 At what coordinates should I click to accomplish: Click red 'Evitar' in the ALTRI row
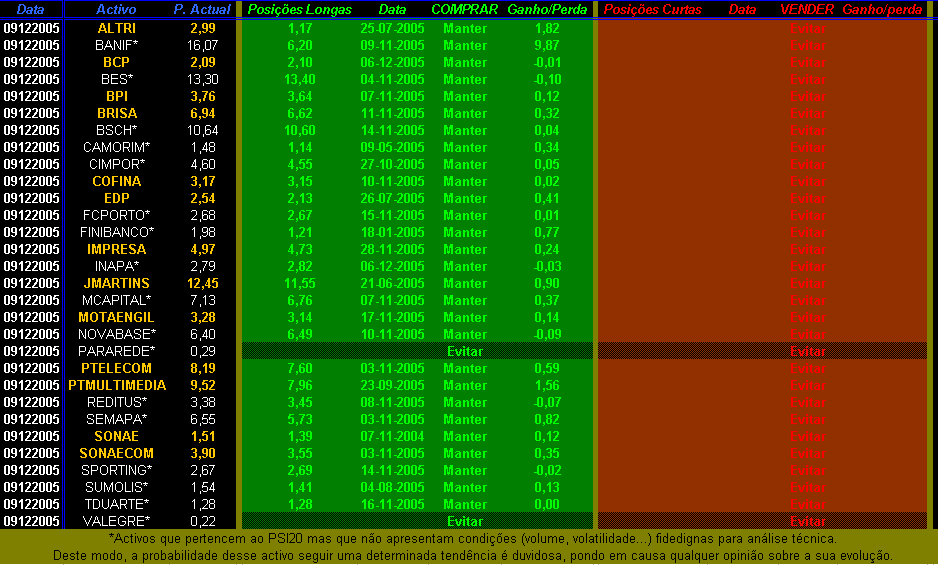(x=808, y=28)
